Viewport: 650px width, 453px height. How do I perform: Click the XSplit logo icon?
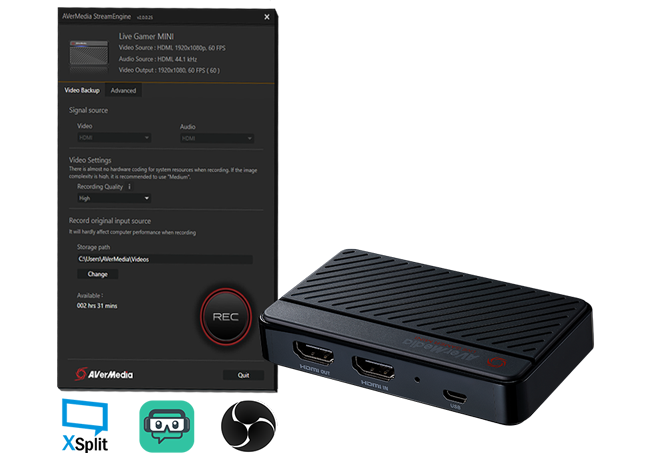[85, 425]
